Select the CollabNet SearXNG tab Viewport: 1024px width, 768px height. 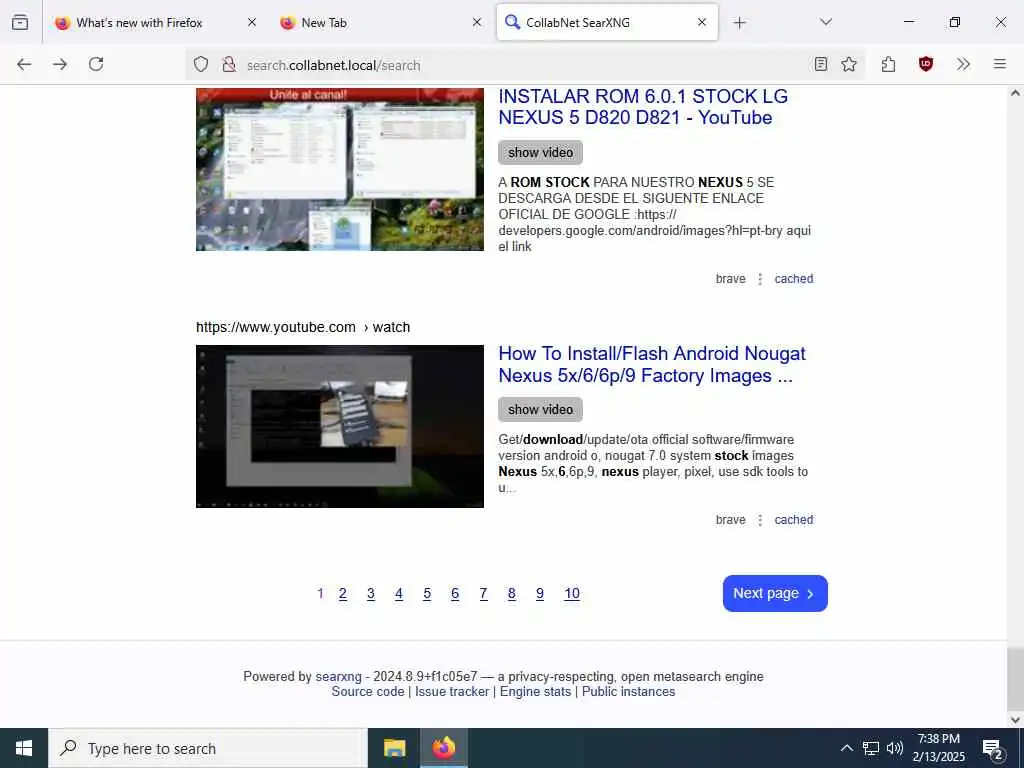pyautogui.click(x=607, y=23)
